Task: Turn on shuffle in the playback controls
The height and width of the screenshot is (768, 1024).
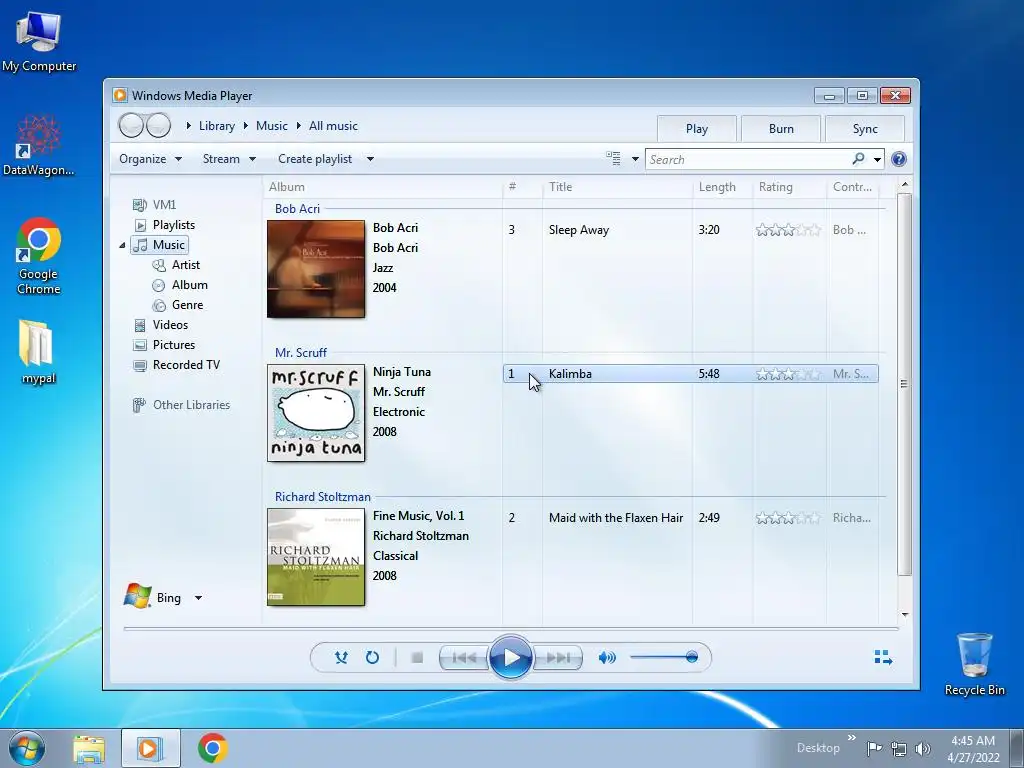Action: (341, 658)
